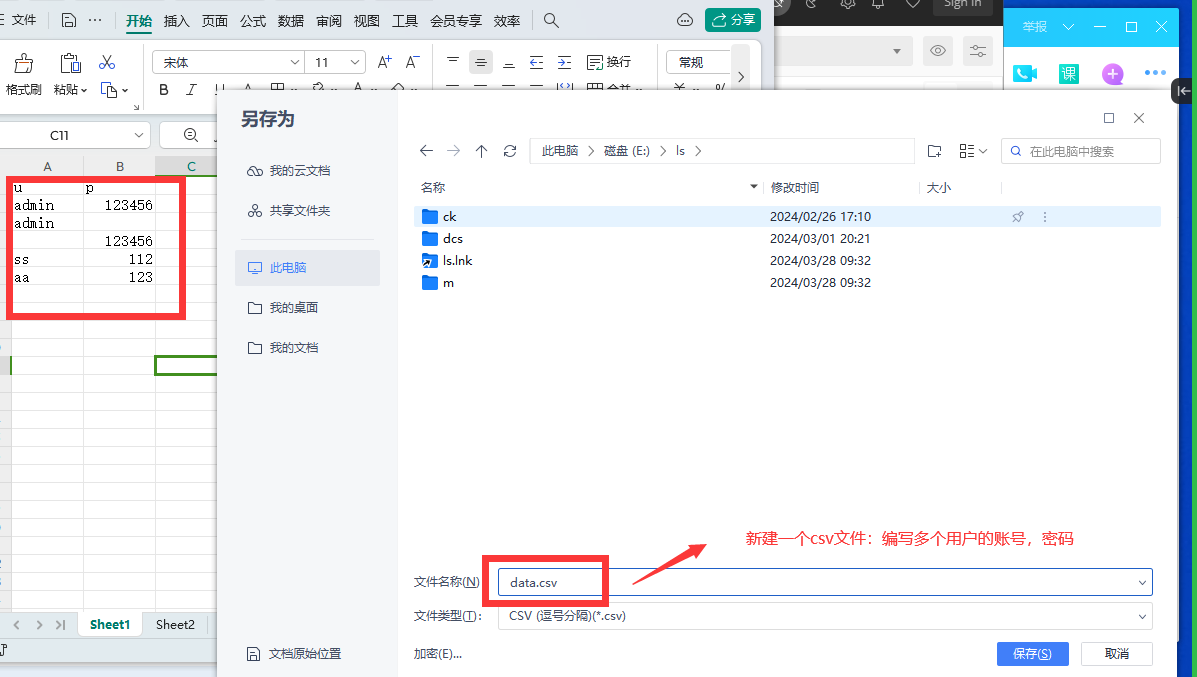Open the name box C11 dropdown
The width and height of the screenshot is (1197, 677).
click(x=139, y=135)
